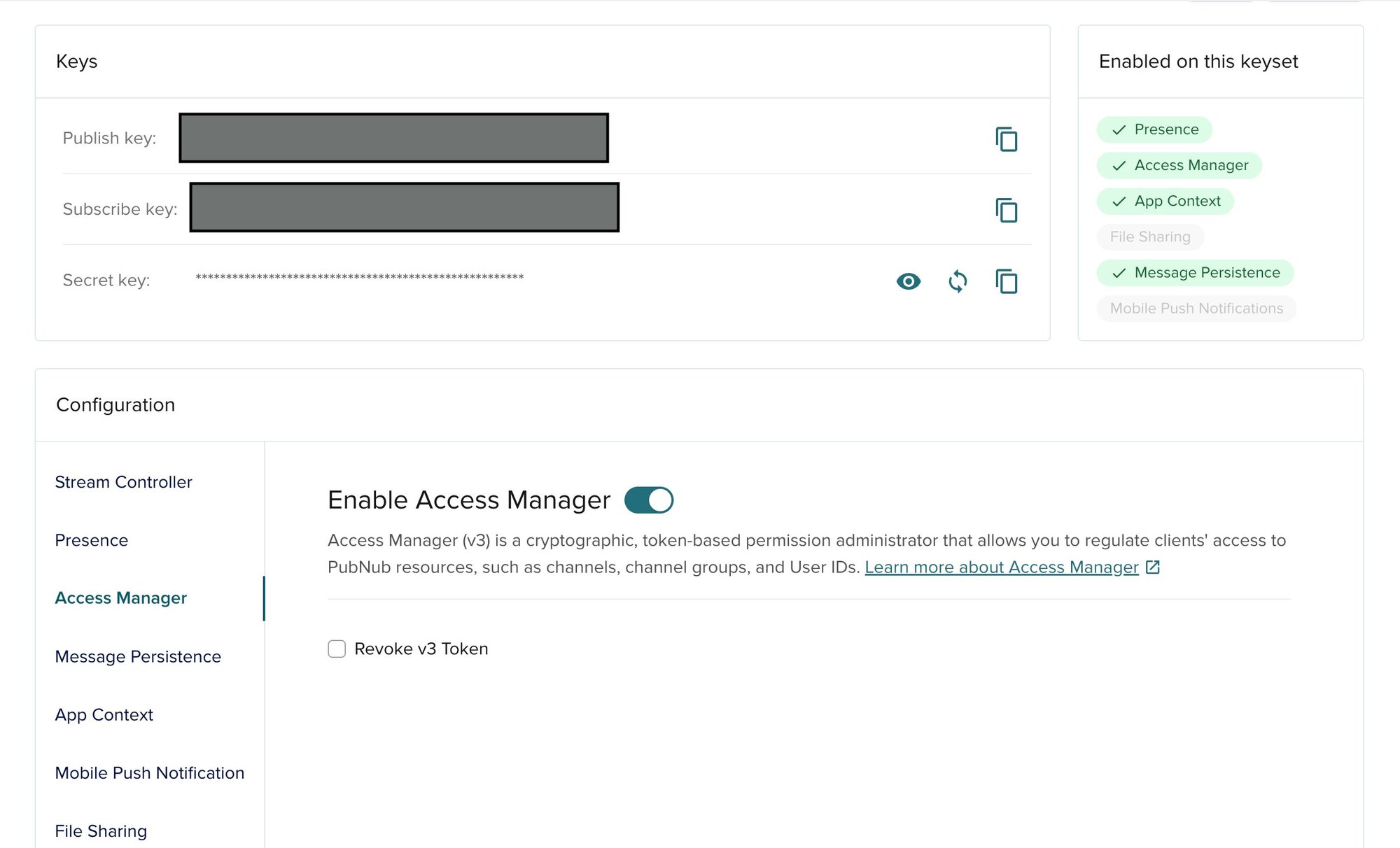Open Mobile Push Notification settings
Viewport: 1400px width, 848px height.
click(x=150, y=772)
